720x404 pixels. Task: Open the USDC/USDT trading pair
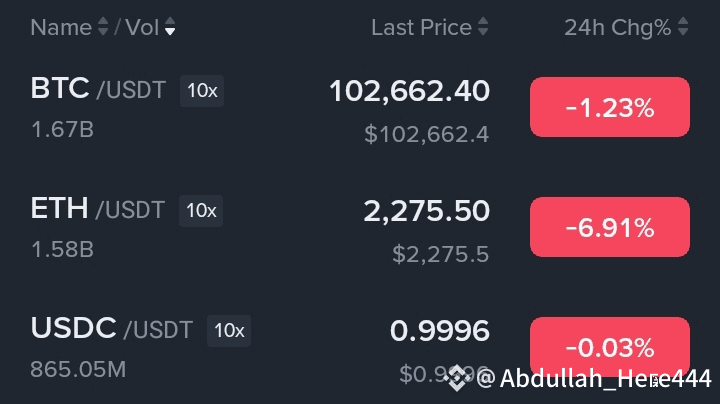pos(111,329)
